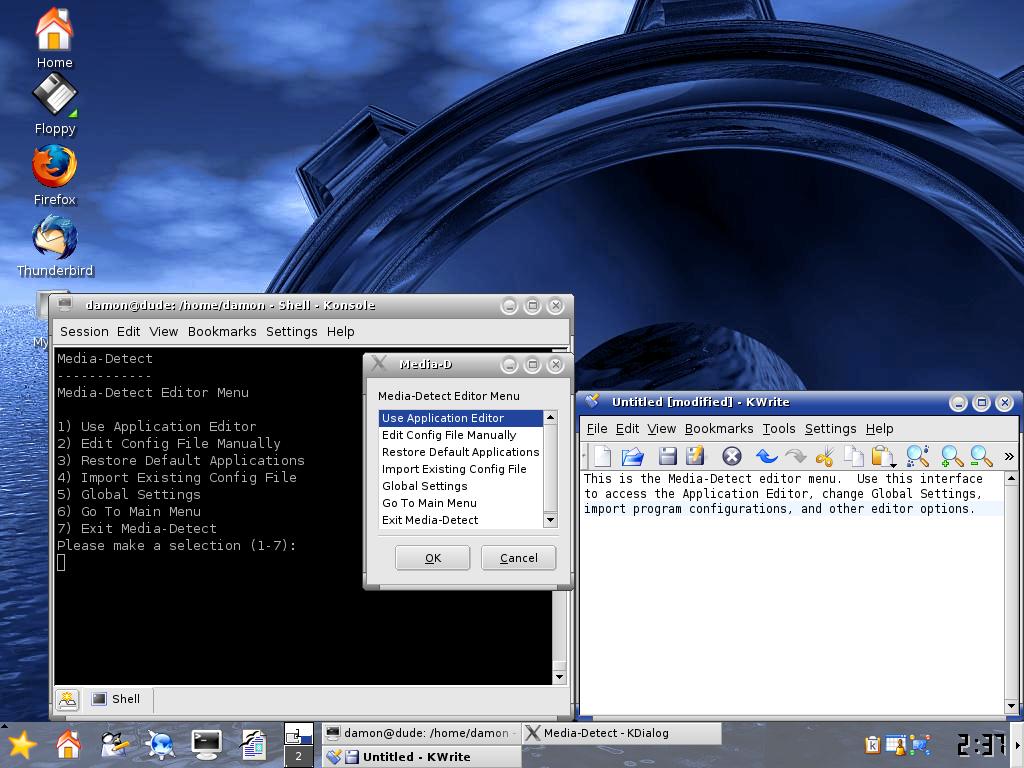Image resolution: width=1024 pixels, height=768 pixels.
Task: Open the Tools menu in KWrite
Action: [x=779, y=428]
